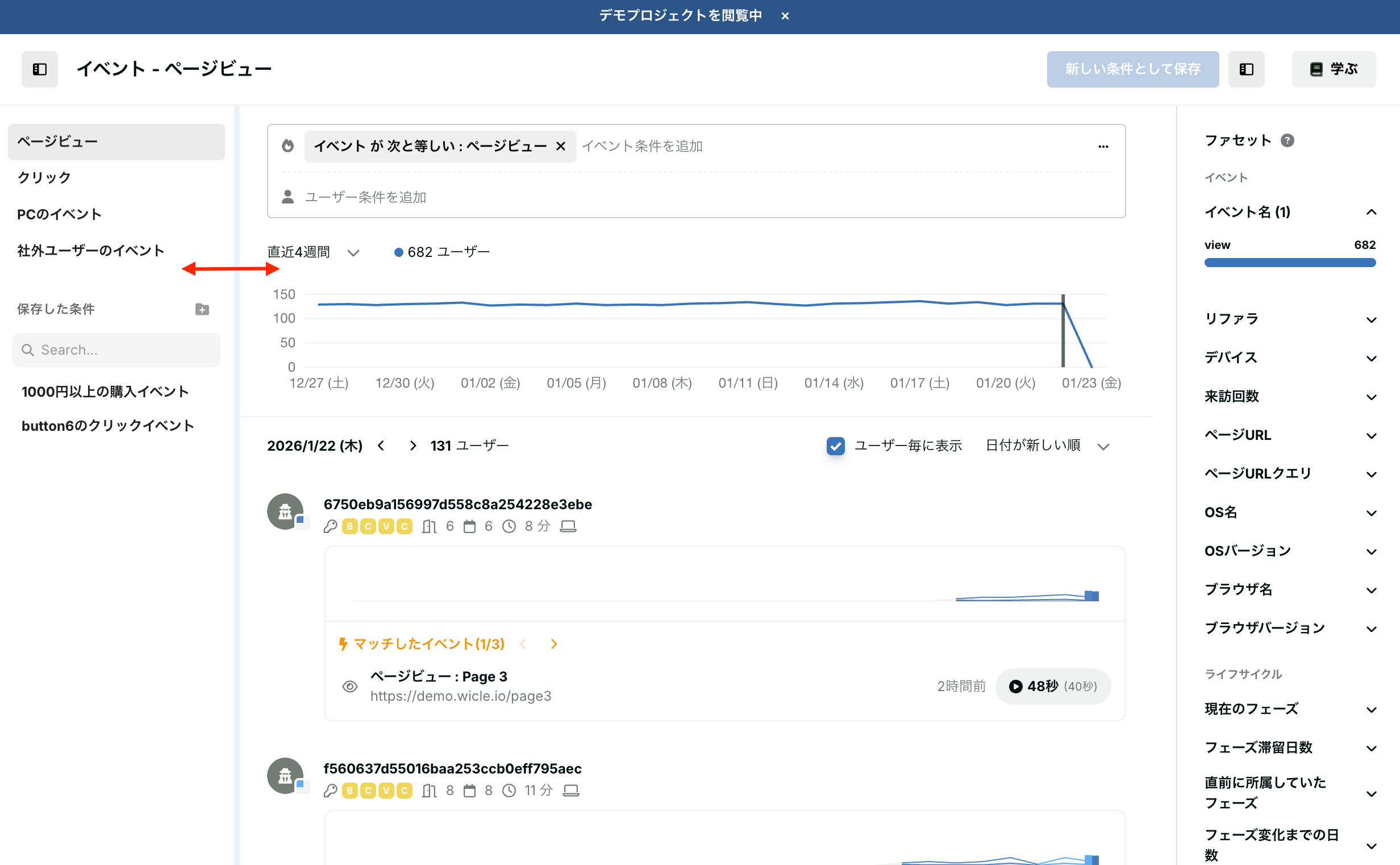Dismiss the demo project banner
Image resolution: width=1400 pixels, height=865 pixels.
click(x=785, y=16)
